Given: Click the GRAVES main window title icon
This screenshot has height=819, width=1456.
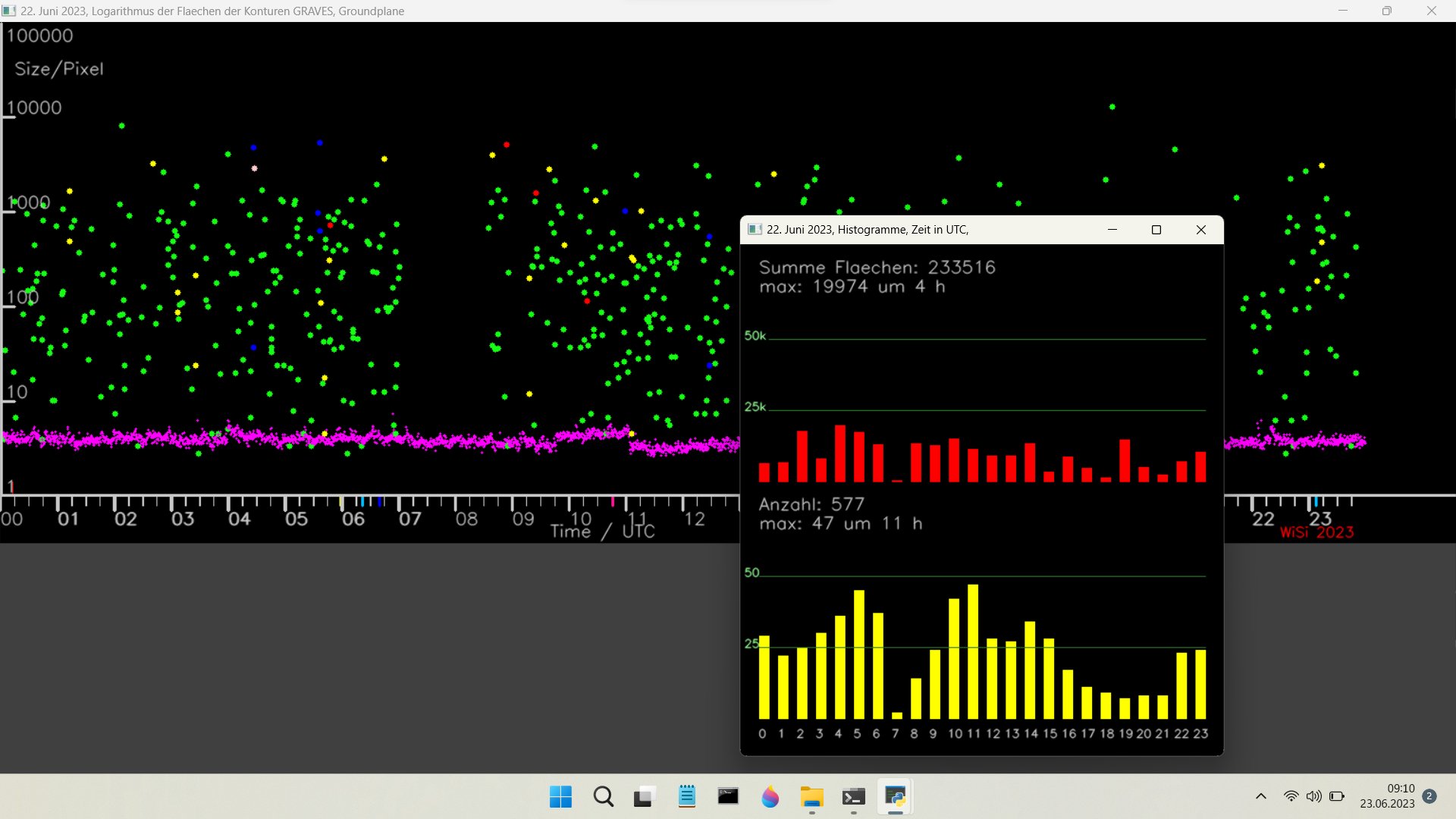Looking at the screenshot, I should (9, 11).
